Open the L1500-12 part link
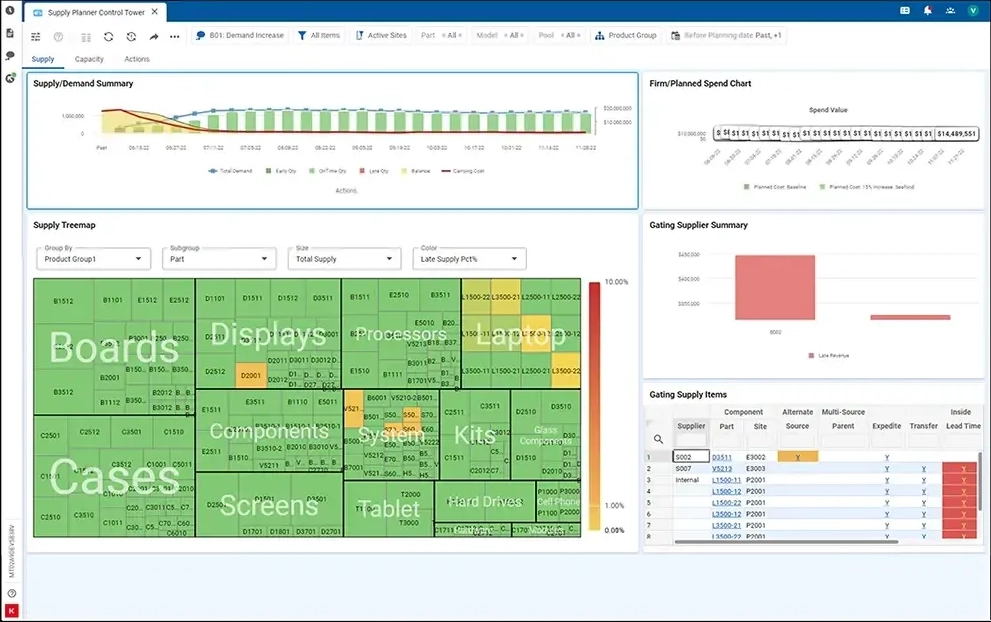This screenshot has width=991, height=622. pyautogui.click(x=727, y=491)
